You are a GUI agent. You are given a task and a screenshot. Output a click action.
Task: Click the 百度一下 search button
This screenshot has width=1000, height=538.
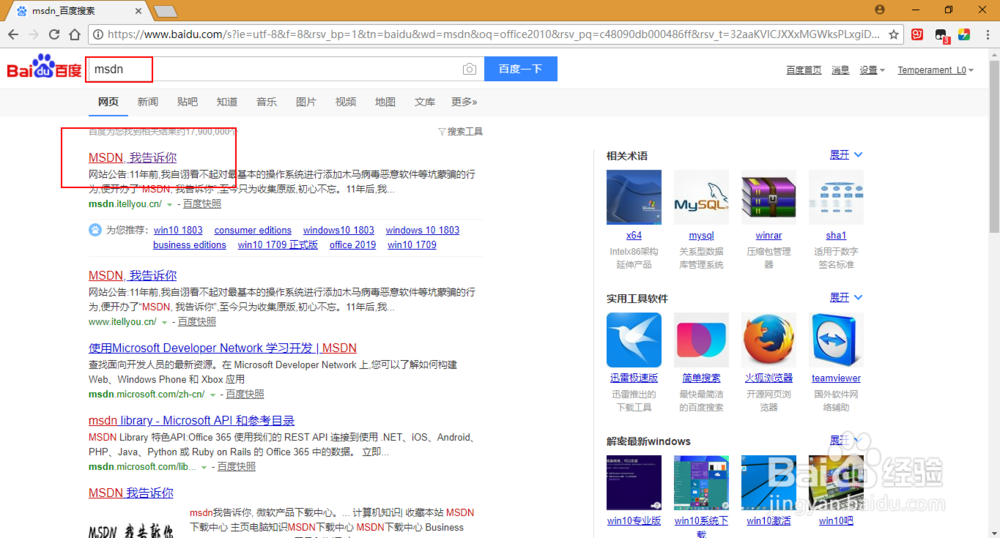click(x=520, y=69)
